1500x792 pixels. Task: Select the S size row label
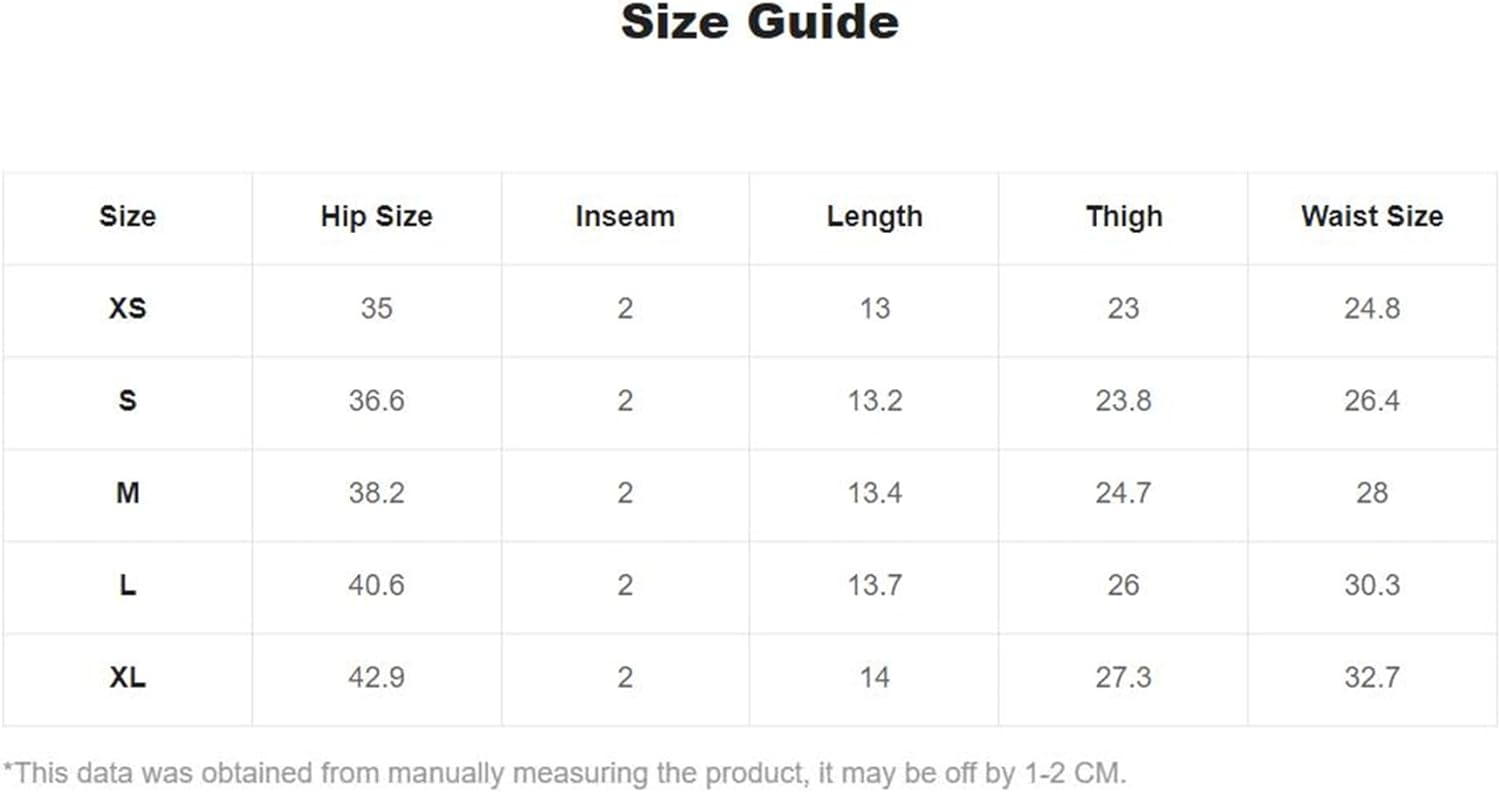(127, 401)
